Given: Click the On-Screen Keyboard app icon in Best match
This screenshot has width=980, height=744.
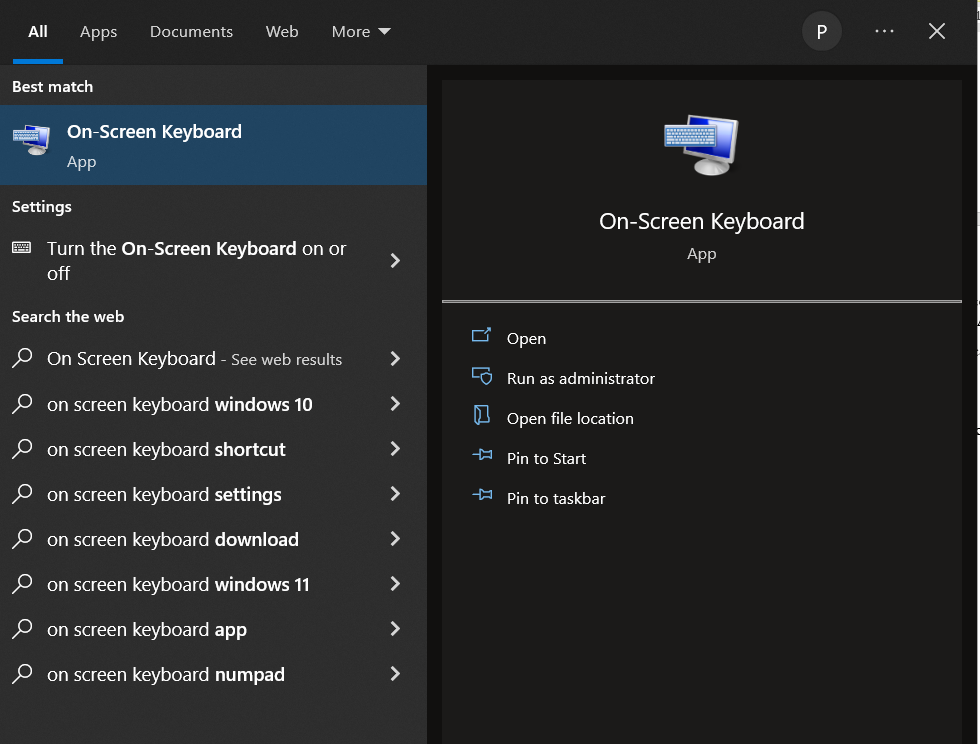Looking at the screenshot, I should pos(31,140).
